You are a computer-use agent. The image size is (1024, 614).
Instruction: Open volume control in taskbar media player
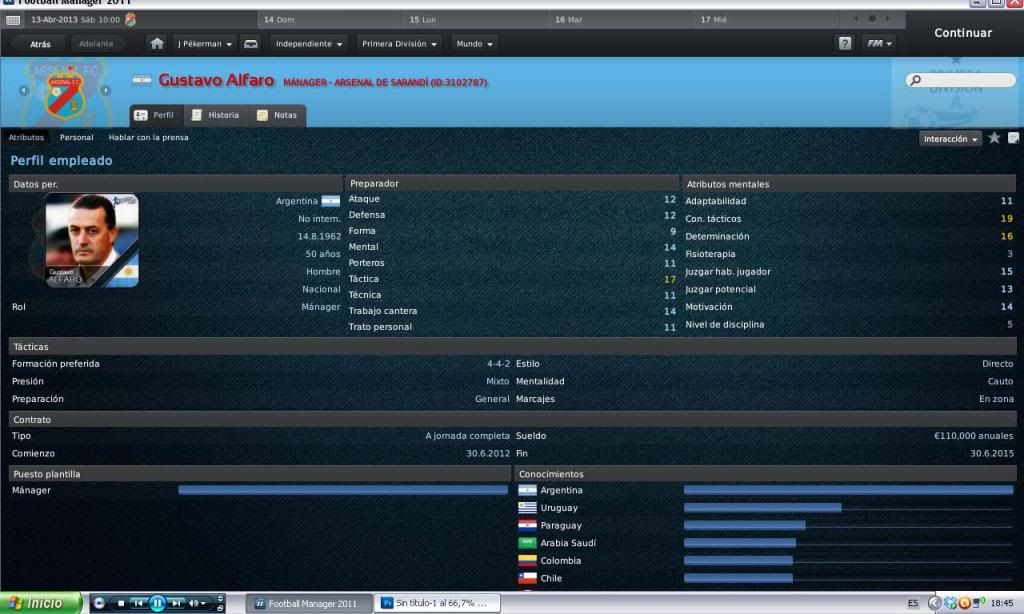[197, 604]
